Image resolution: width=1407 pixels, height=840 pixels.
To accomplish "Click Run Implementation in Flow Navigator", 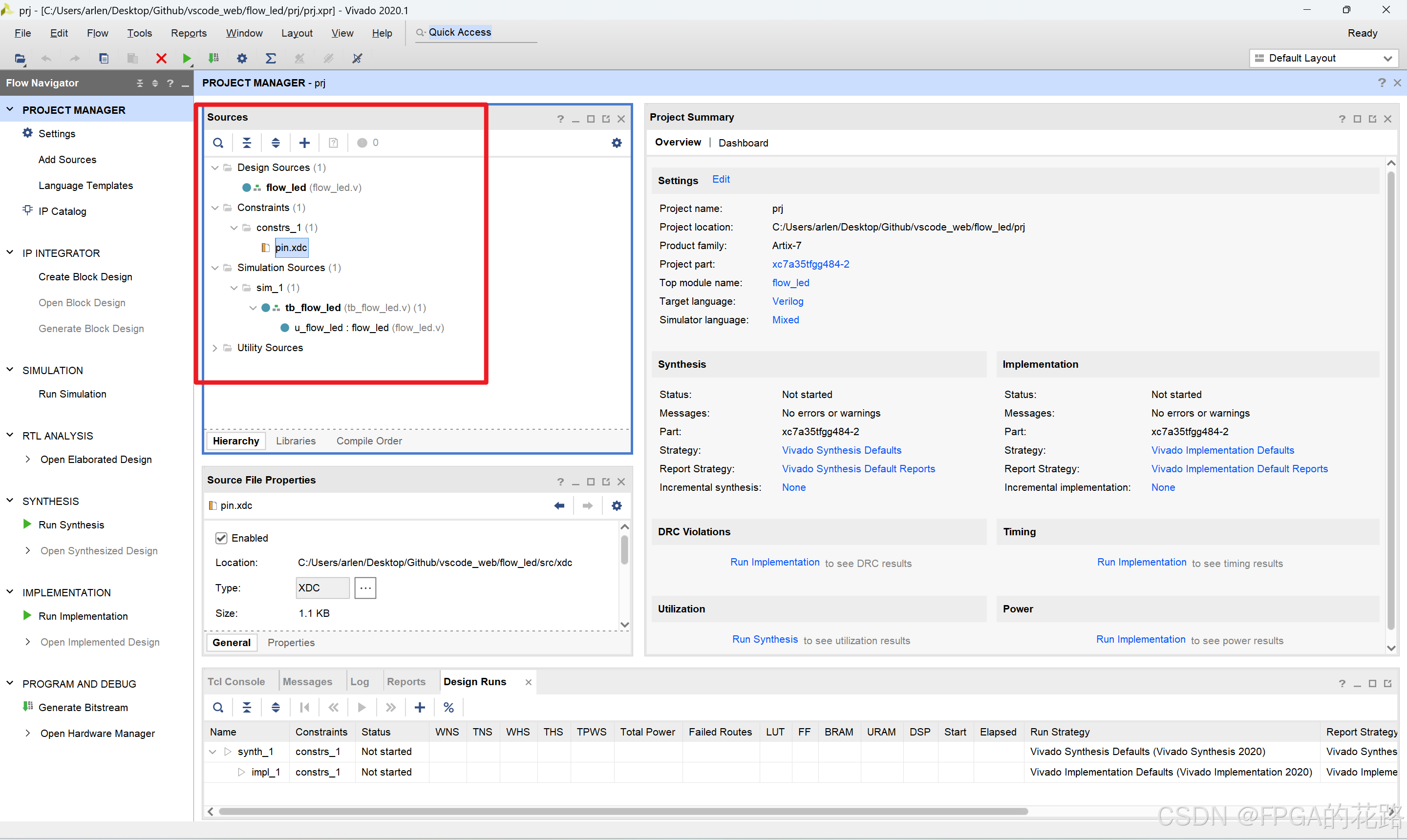I will pyautogui.click(x=83, y=616).
